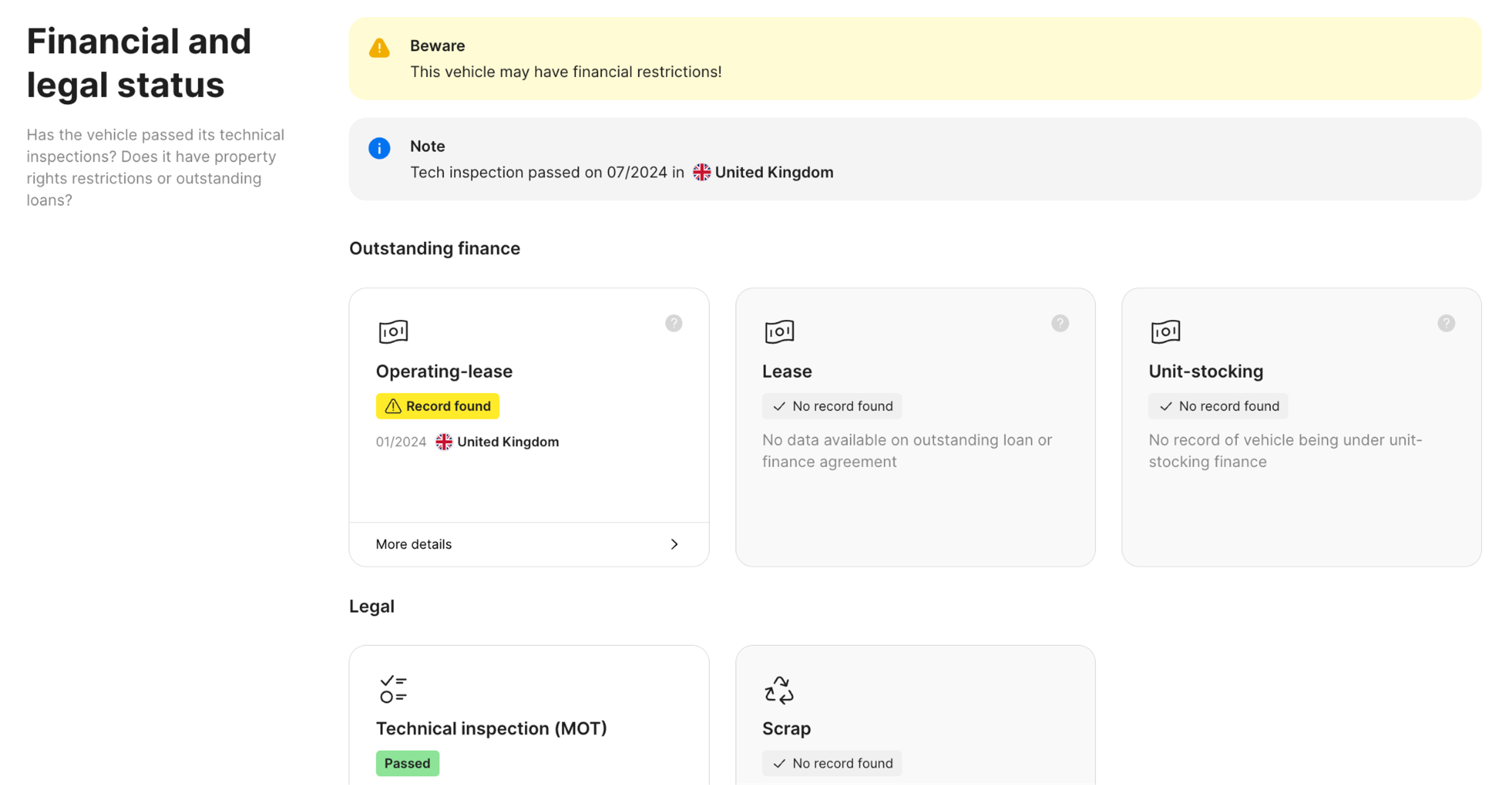This screenshot has height=785, width=1512.
Task: Click the UK flag in the Note banner
Action: click(701, 173)
